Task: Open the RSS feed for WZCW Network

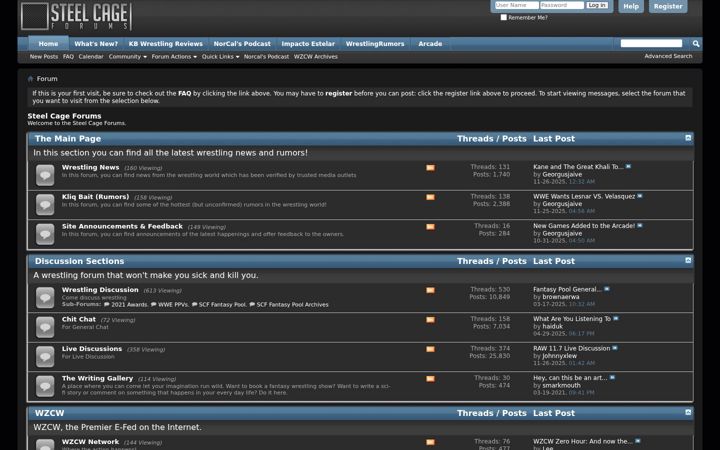Action: click(430, 442)
